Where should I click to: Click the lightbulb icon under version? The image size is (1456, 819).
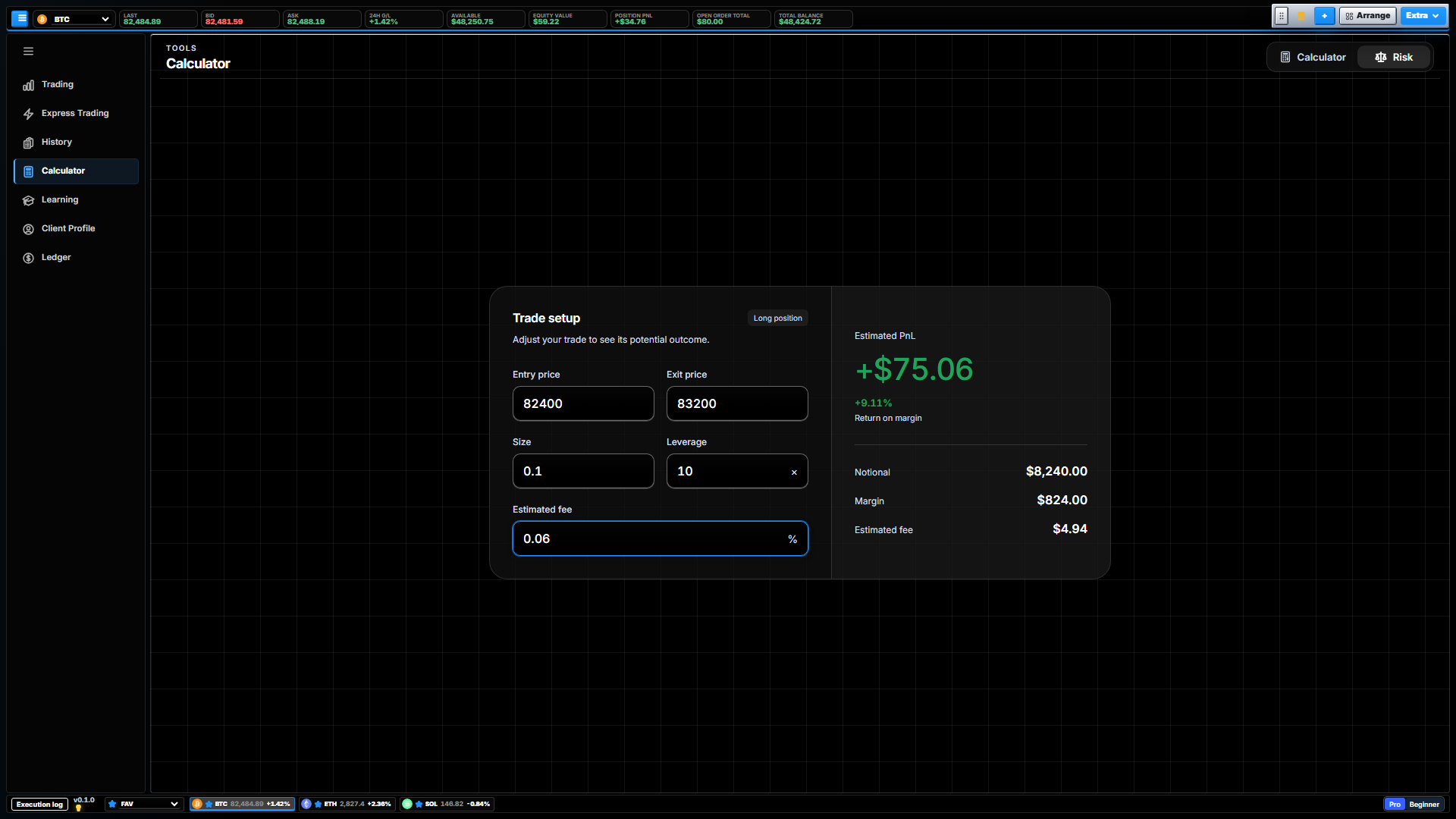coord(78,808)
